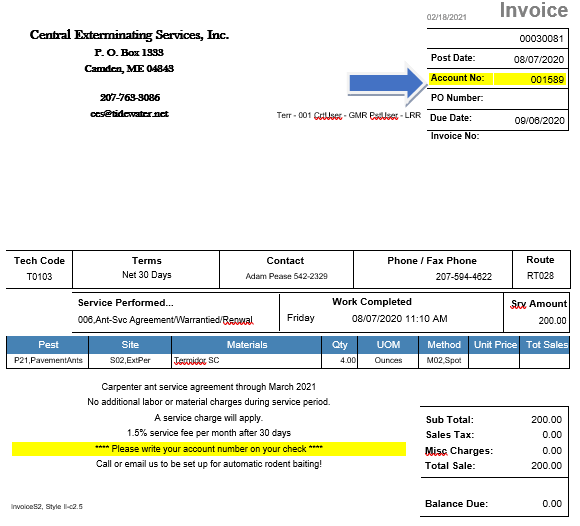
Task: Select the Terr - 001 CrtUser line
Action: tap(348, 115)
